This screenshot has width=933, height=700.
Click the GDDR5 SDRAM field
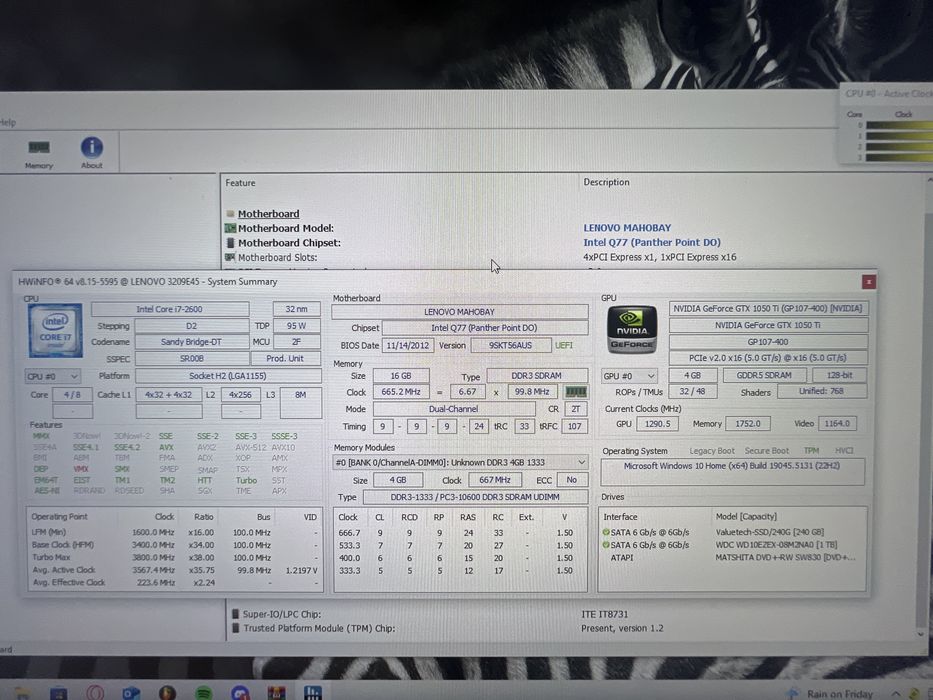coord(764,376)
